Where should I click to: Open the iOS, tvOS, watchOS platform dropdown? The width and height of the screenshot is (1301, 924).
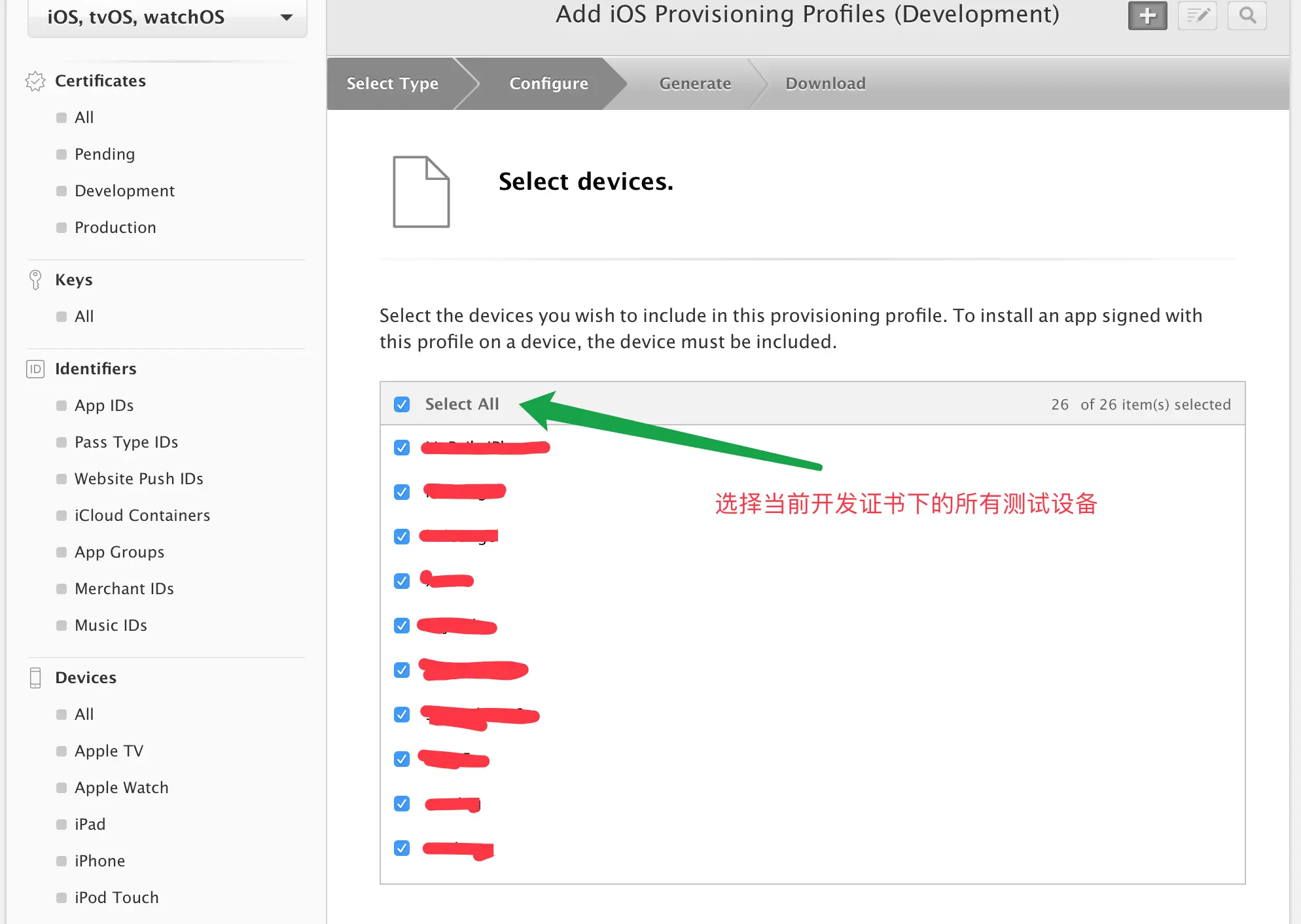(168, 18)
